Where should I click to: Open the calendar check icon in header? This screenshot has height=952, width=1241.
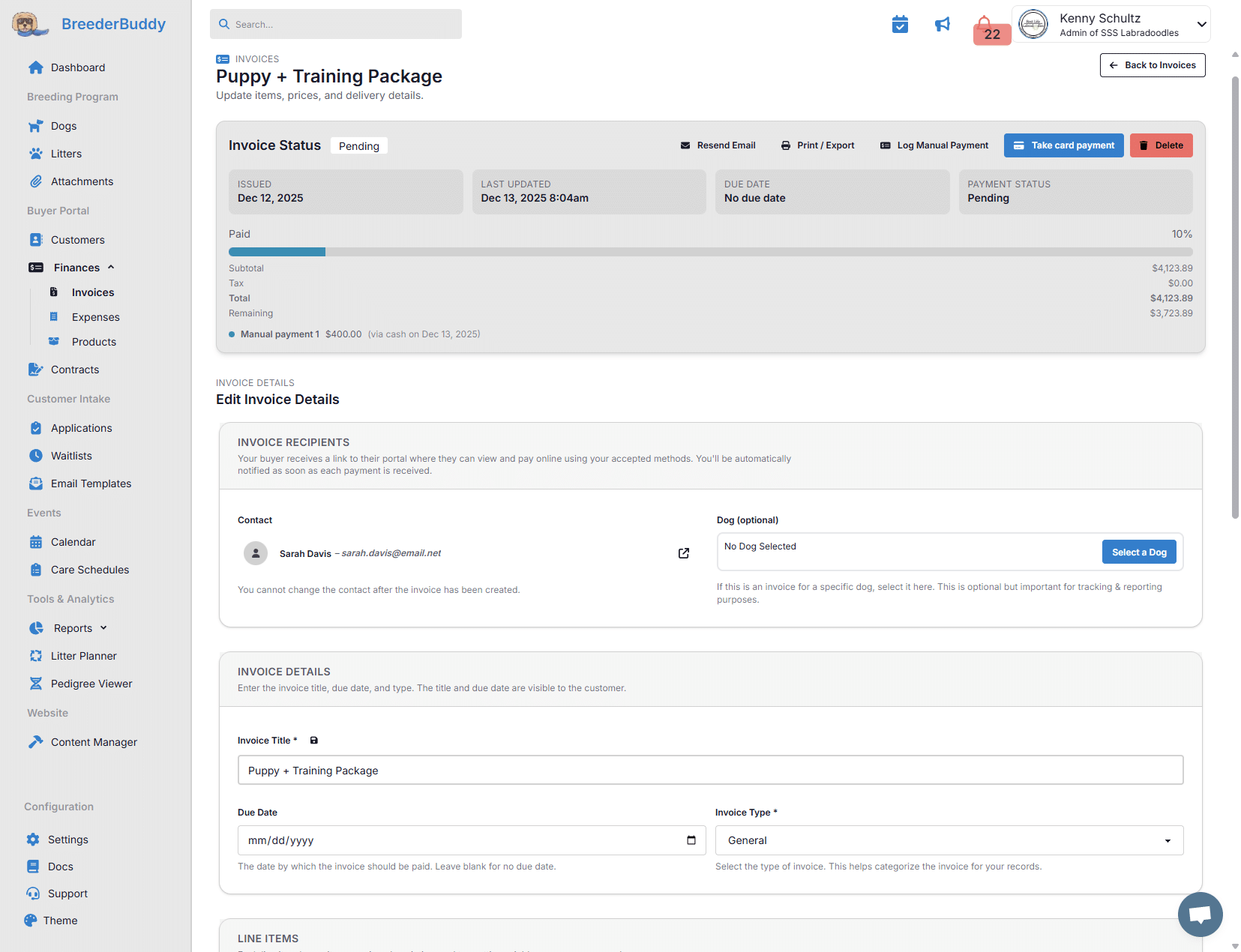pyautogui.click(x=900, y=25)
